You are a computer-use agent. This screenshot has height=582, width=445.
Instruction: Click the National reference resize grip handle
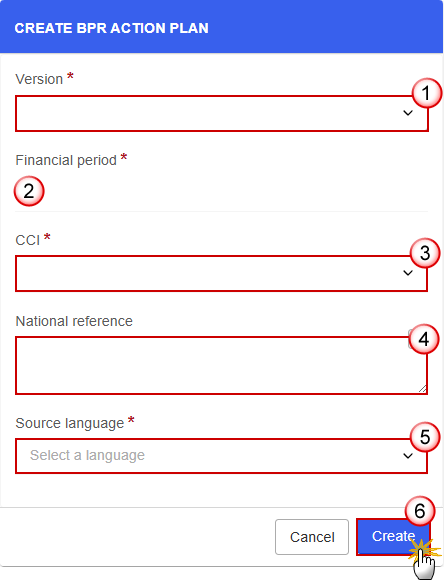(422, 389)
